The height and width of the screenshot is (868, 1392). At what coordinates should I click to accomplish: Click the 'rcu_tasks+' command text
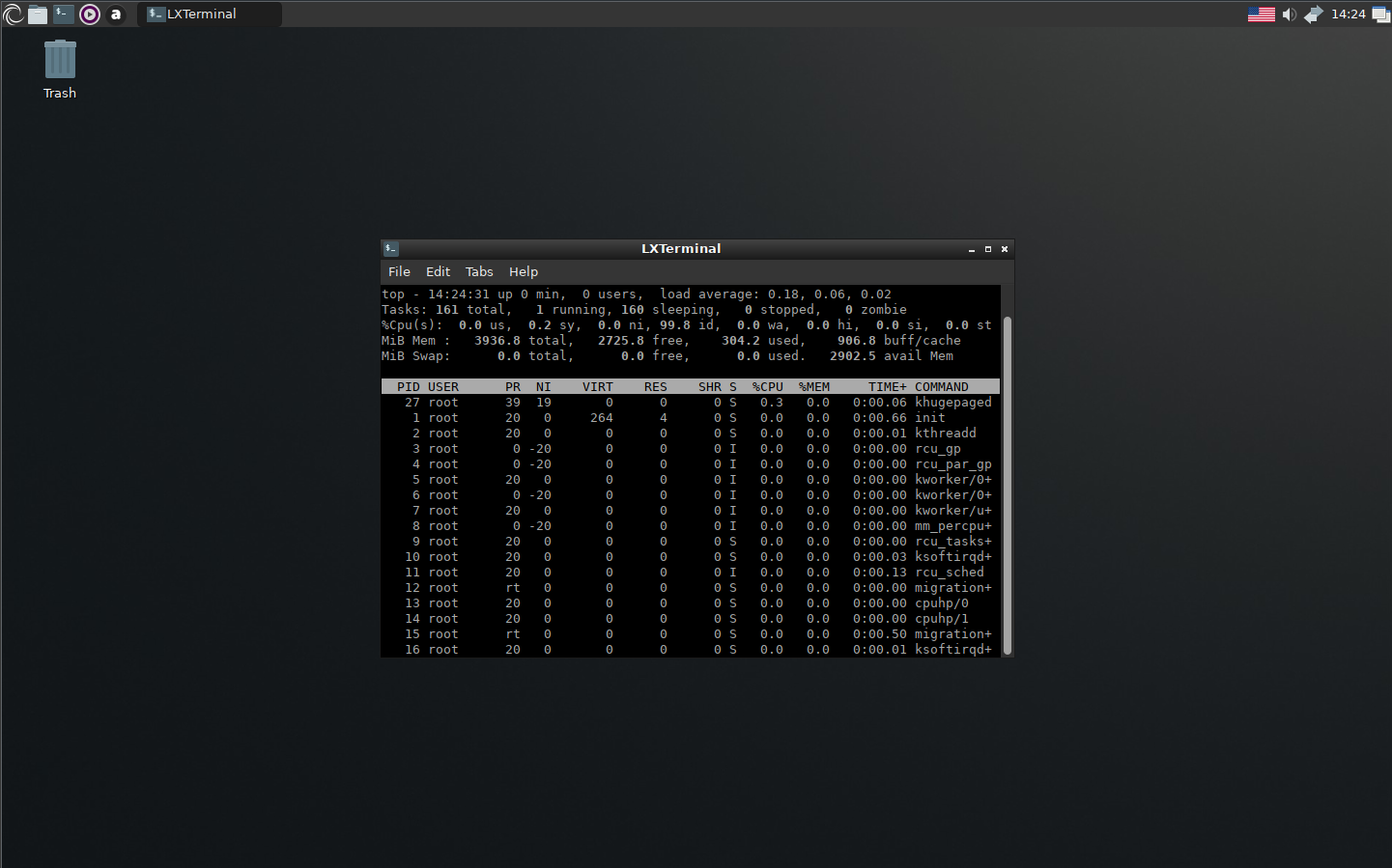[953, 542]
